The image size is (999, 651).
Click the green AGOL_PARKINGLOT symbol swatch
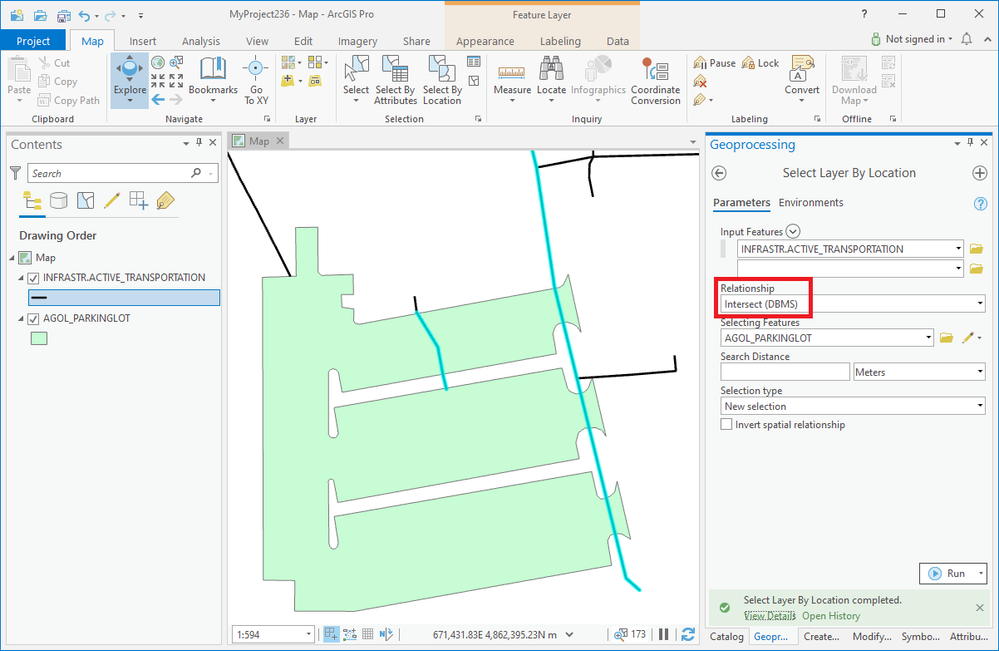[x=38, y=338]
